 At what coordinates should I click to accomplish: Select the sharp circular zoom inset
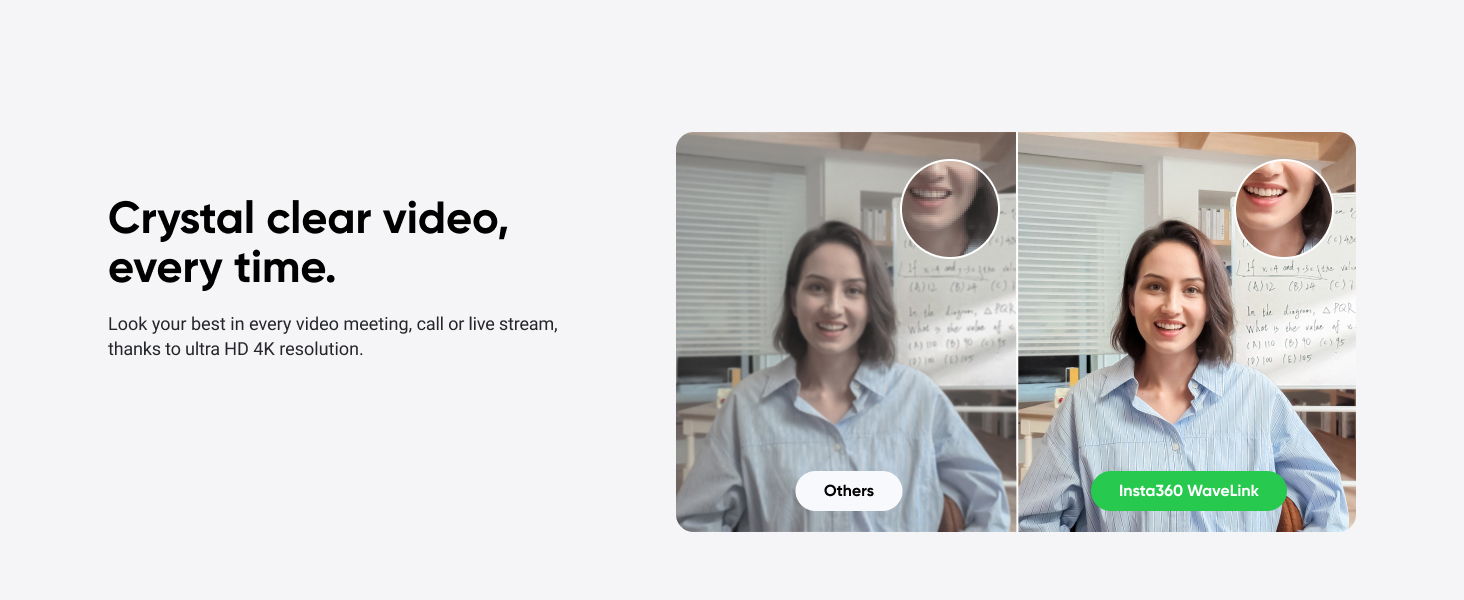coord(1283,208)
